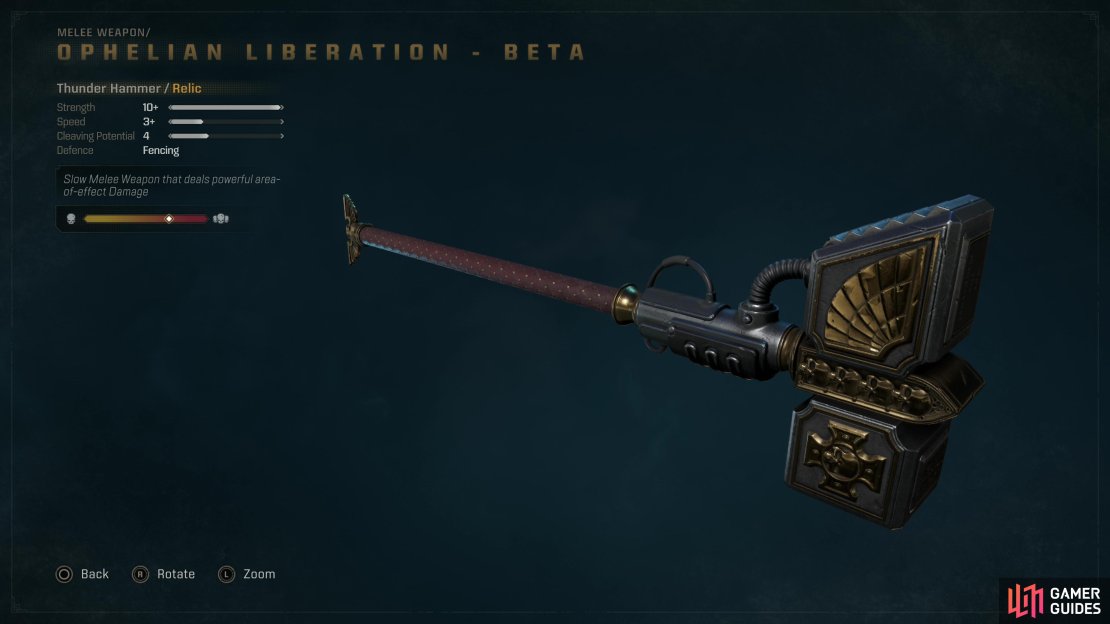Click the L stick Zoom icon
Image resolution: width=1110 pixels, height=624 pixels.
(226, 574)
